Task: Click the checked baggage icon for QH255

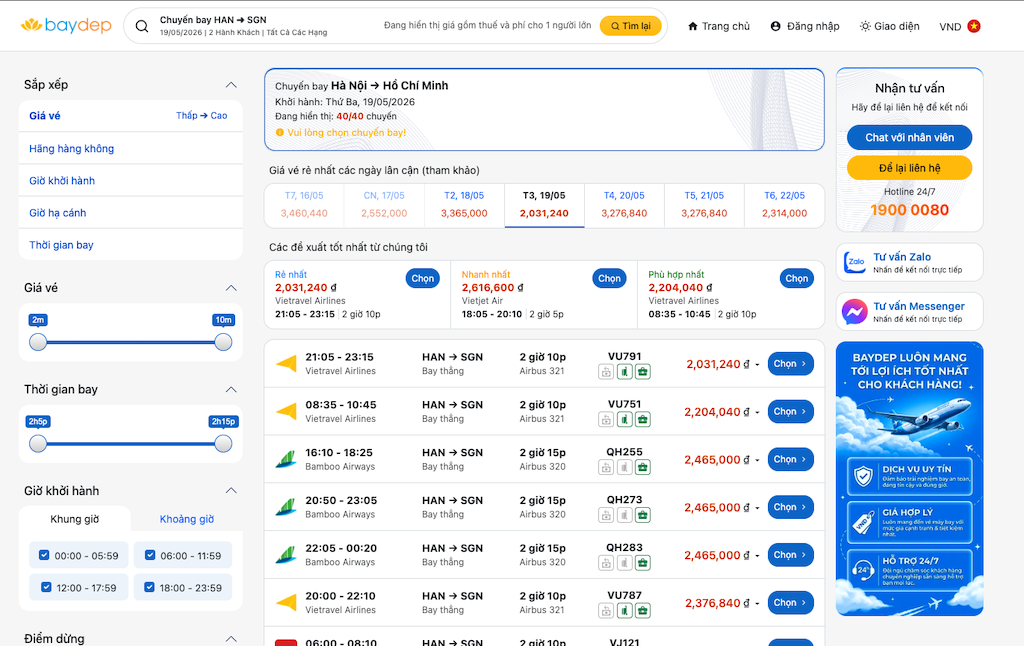Action: pyautogui.click(x=624, y=467)
